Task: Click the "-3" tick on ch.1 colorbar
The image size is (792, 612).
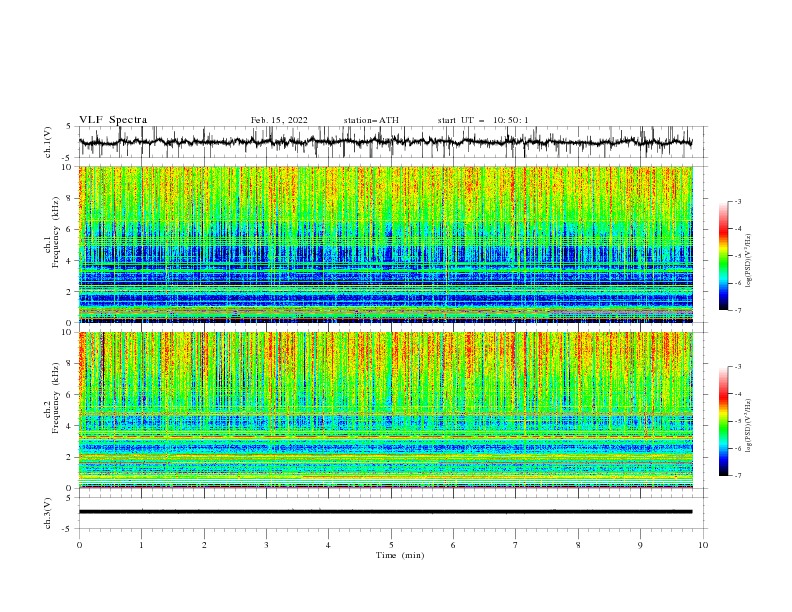Action: (738, 201)
